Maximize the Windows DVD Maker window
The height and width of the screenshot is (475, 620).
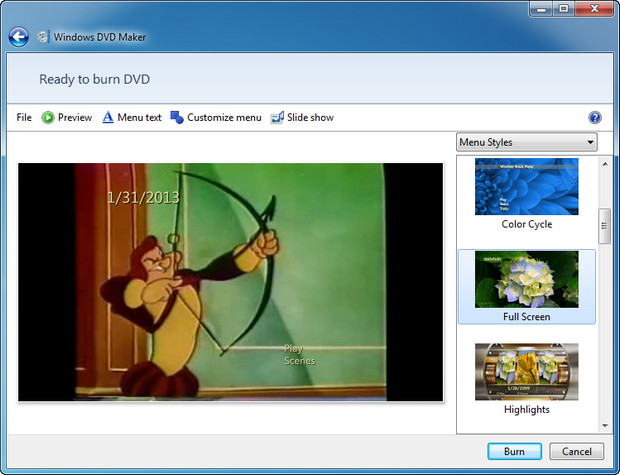tap(564, 9)
